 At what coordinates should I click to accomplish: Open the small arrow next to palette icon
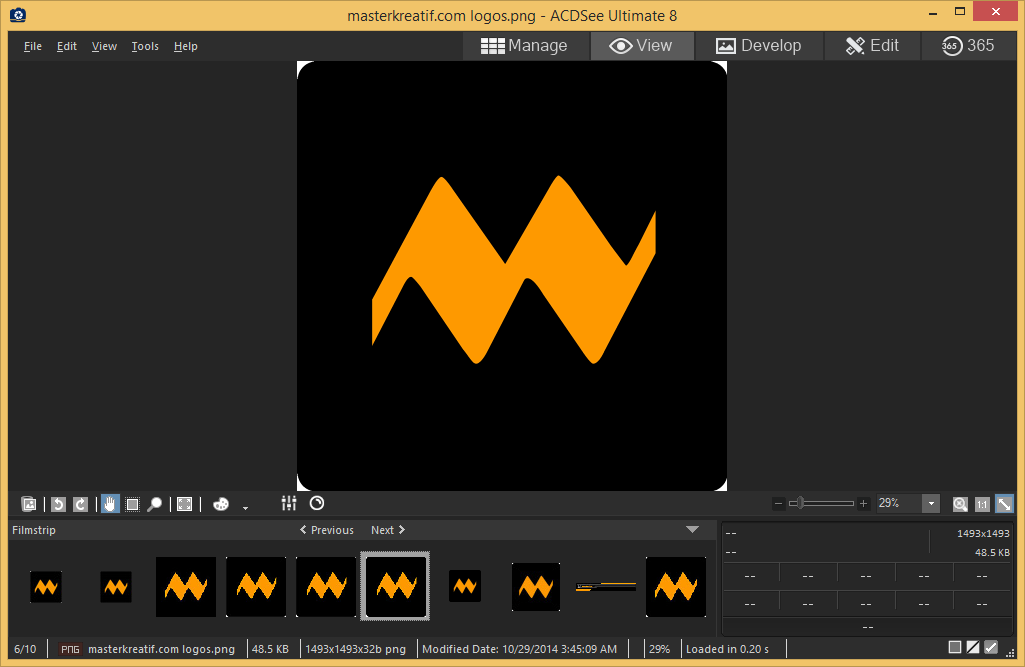pyautogui.click(x=245, y=507)
